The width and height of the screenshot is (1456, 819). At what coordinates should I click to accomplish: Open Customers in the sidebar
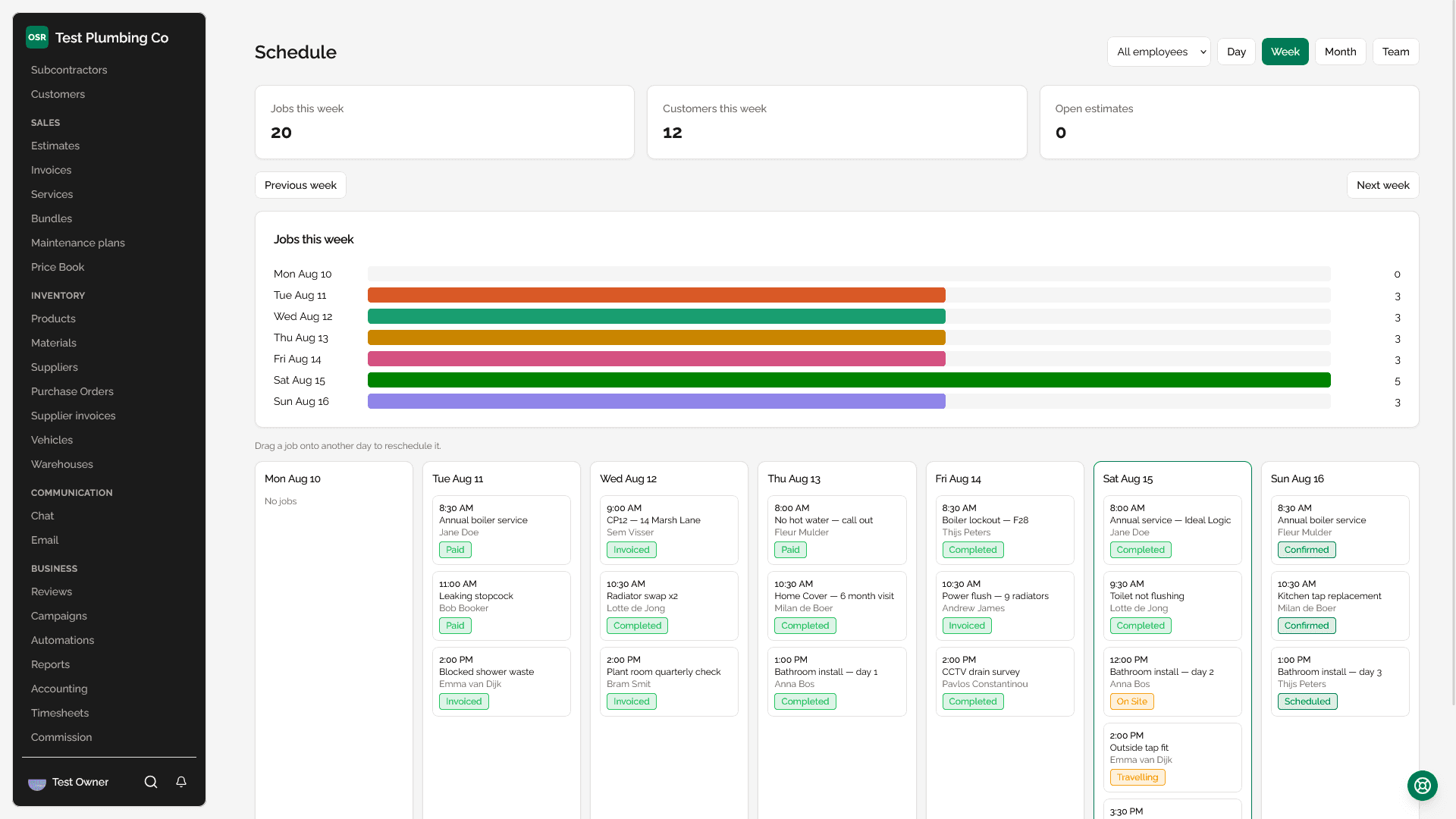click(x=58, y=94)
